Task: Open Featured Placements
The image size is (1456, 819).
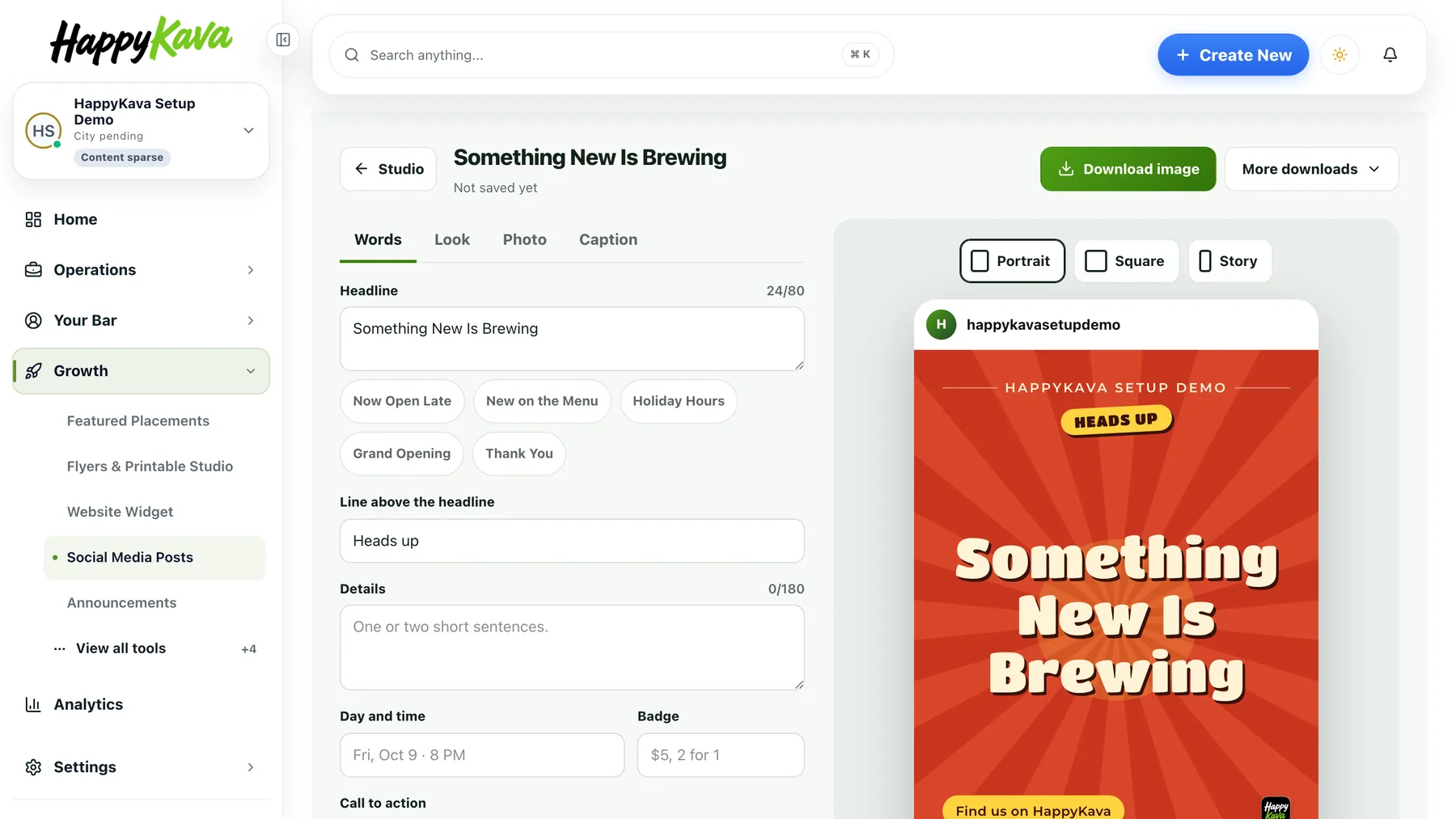Action: [x=138, y=421]
